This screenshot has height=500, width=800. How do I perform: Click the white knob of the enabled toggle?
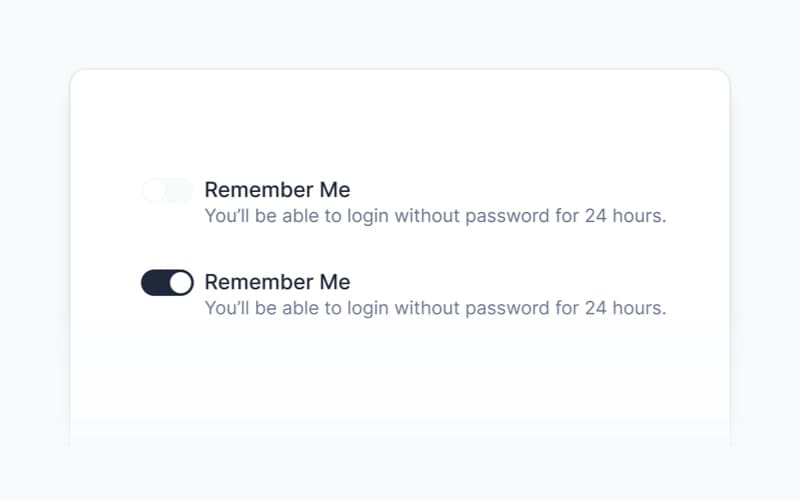pyautogui.click(x=180, y=283)
